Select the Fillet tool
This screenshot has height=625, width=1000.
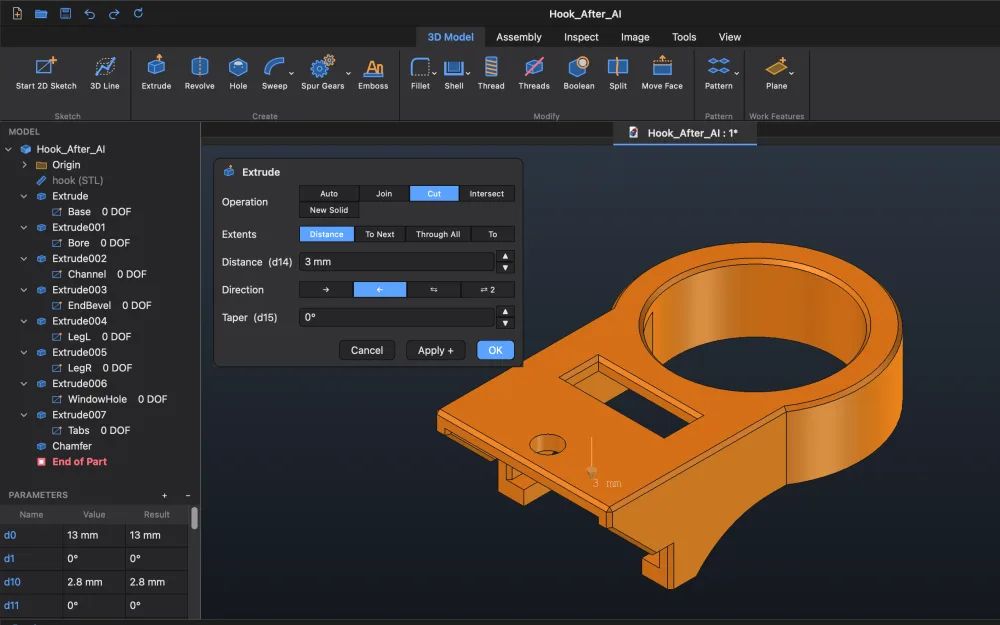point(420,73)
